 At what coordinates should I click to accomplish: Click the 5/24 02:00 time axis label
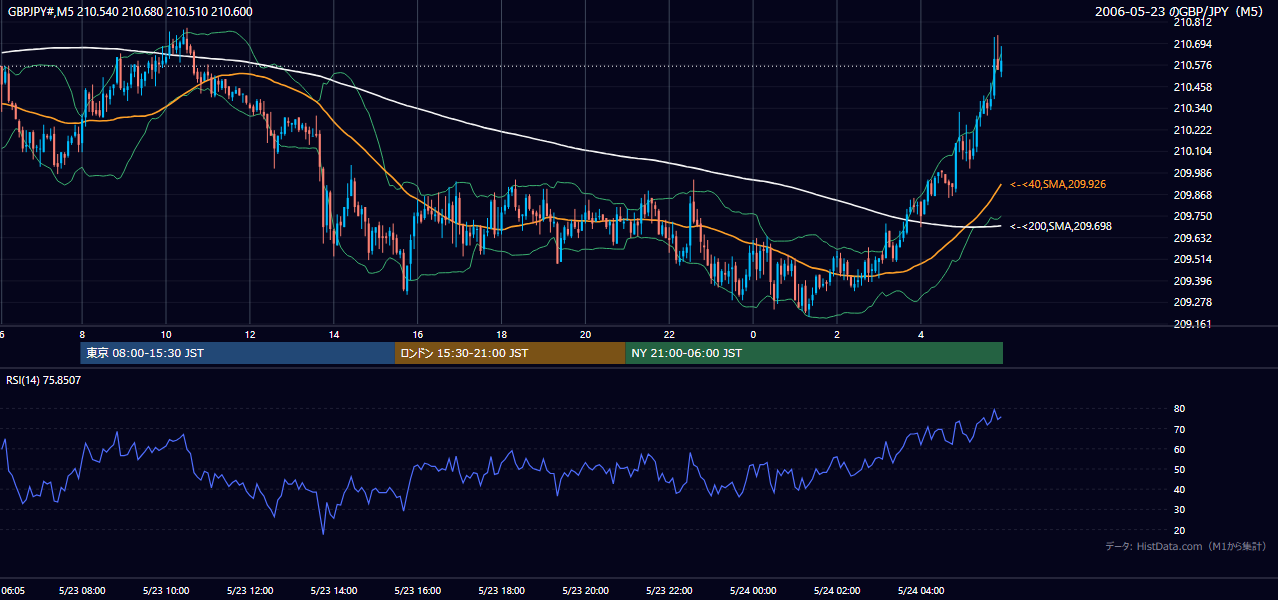point(837,590)
